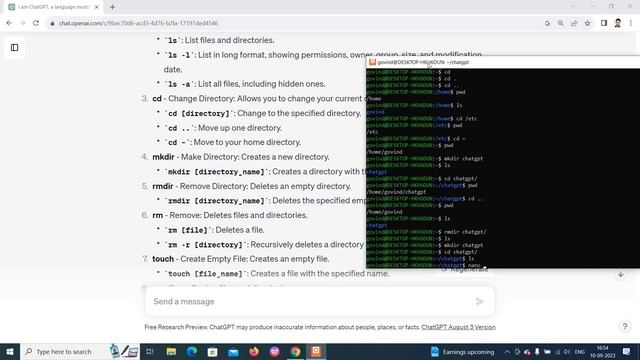Screen dimensions: 640x360
Task: Click 'cd ..' move up line
Action: pyautogui.click(x=224, y=128)
